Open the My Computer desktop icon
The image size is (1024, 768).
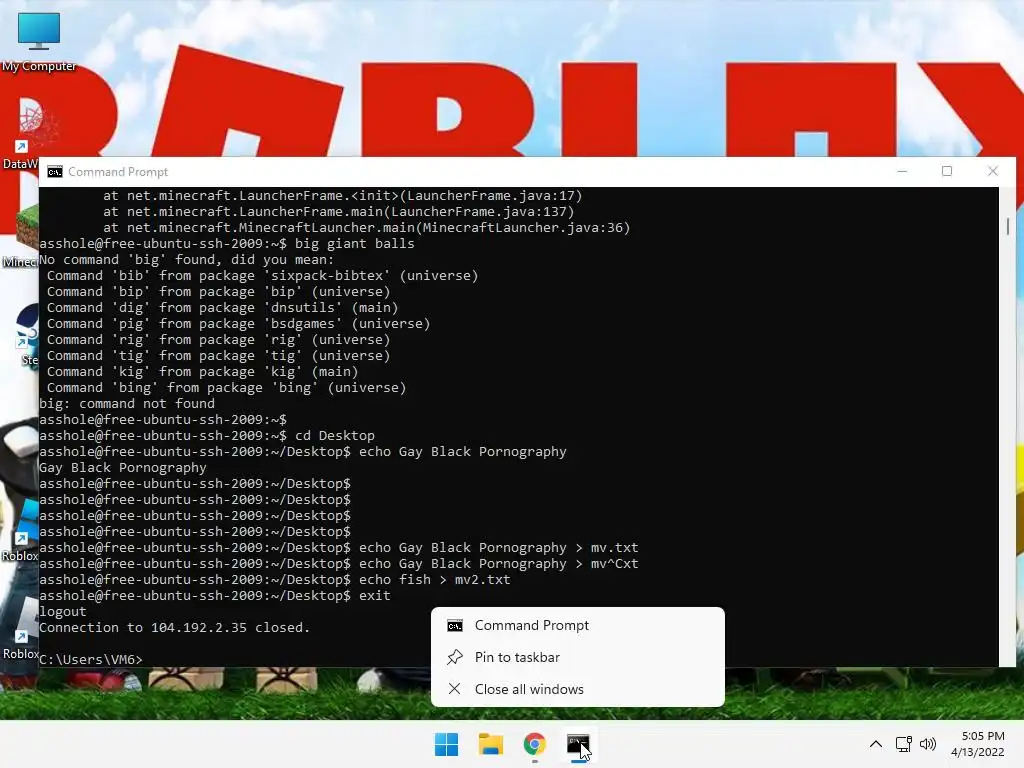point(39,42)
